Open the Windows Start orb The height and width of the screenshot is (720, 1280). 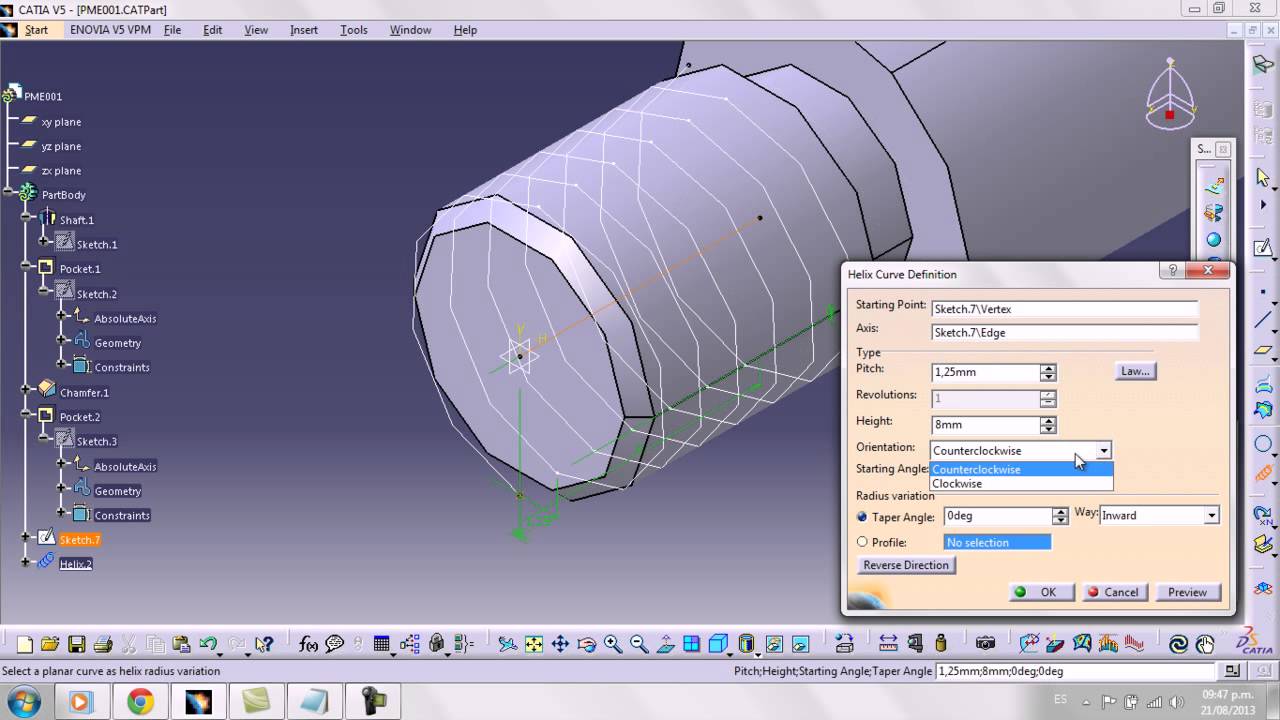click(23, 701)
